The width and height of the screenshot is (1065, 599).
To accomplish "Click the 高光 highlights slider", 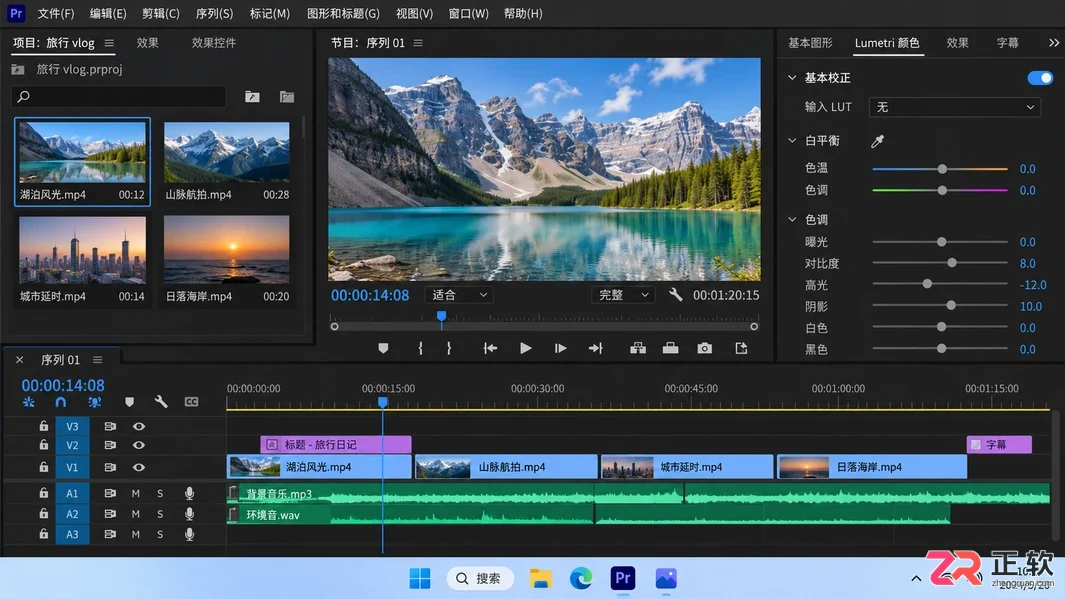I will pyautogui.click(x=940, y=284).
